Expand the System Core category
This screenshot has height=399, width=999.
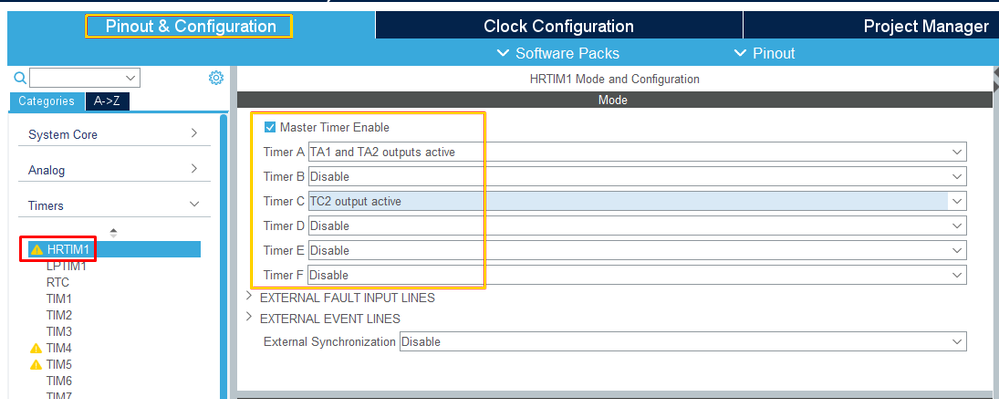[x=114, y=134]
